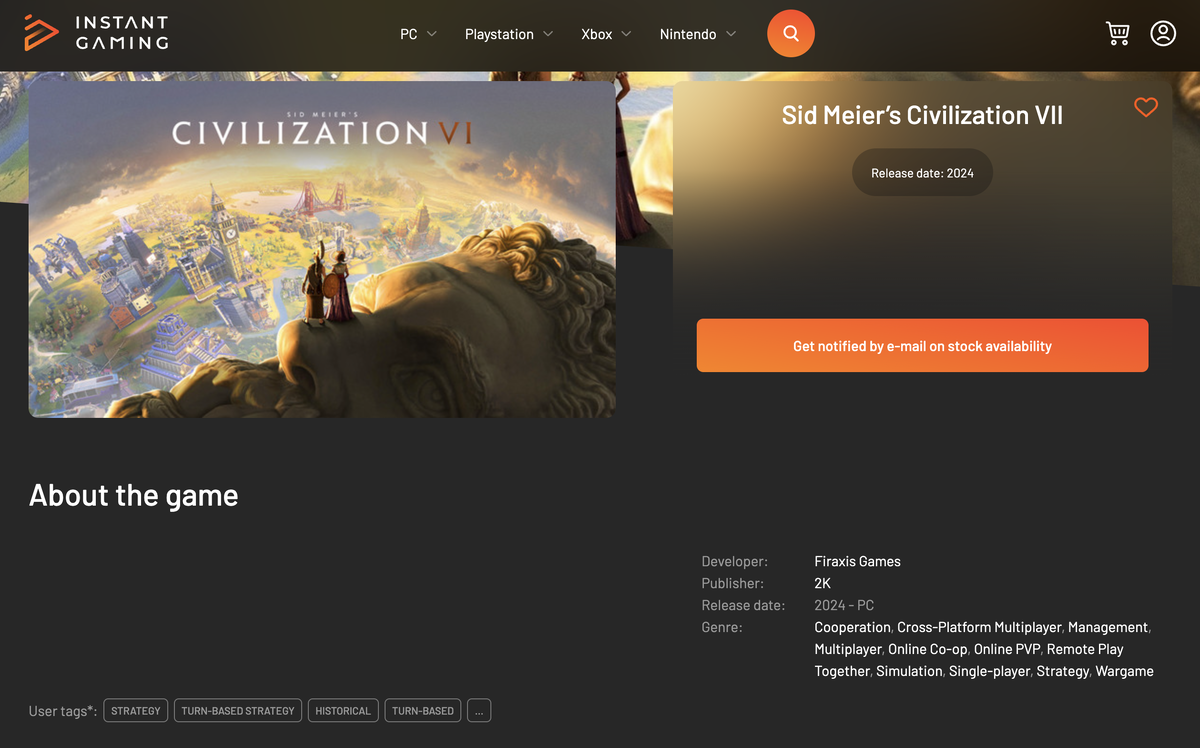This screenshot has width=1200, height=748.
Task: Click the 2024 - PC release date value
Action: (x=844, y=606)
